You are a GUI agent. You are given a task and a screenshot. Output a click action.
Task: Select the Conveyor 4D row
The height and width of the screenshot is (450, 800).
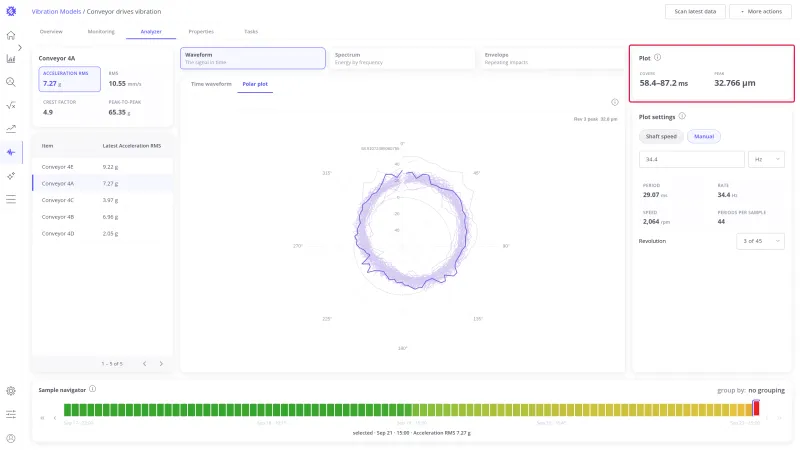[103, 234]
